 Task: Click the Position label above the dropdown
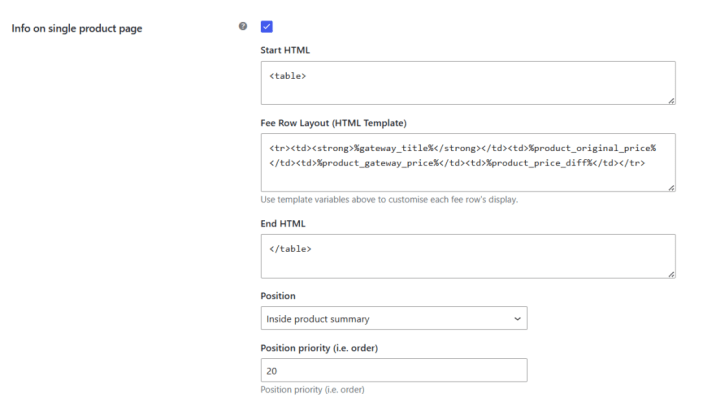[278, 296]
